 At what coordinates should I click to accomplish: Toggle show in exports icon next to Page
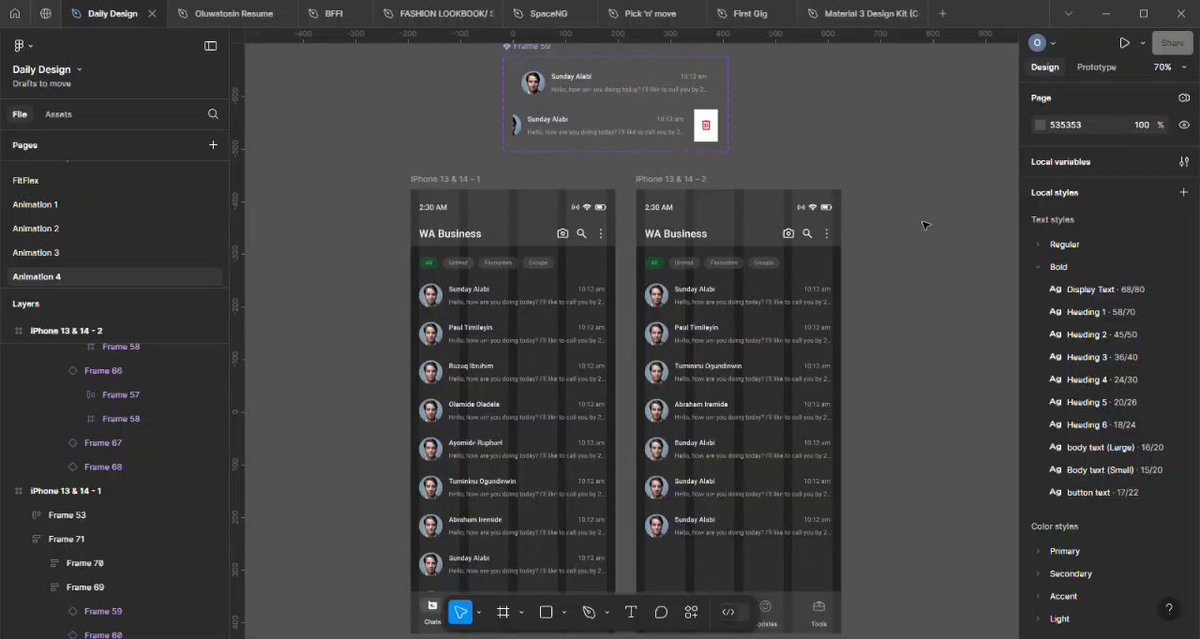[x=1184, y=98]
